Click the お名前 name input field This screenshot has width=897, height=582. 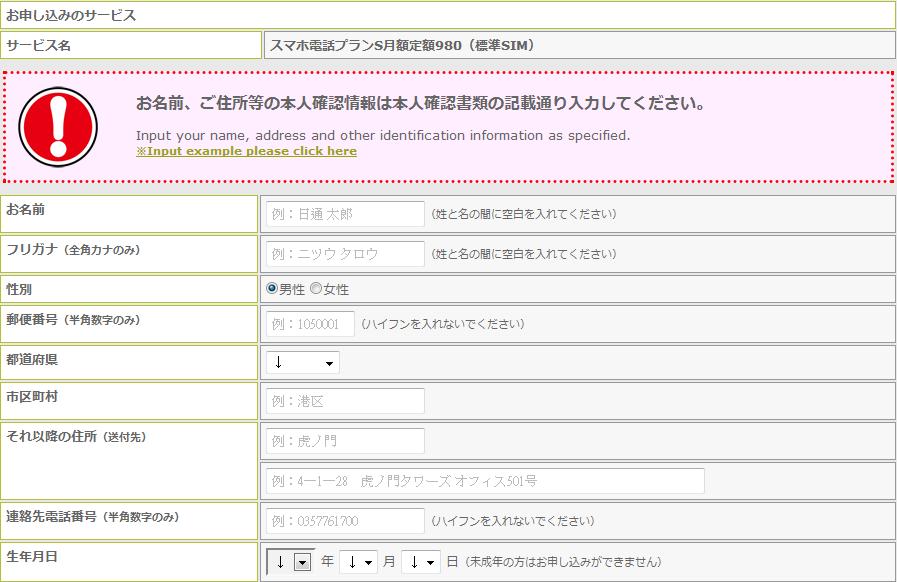(345, 214)
